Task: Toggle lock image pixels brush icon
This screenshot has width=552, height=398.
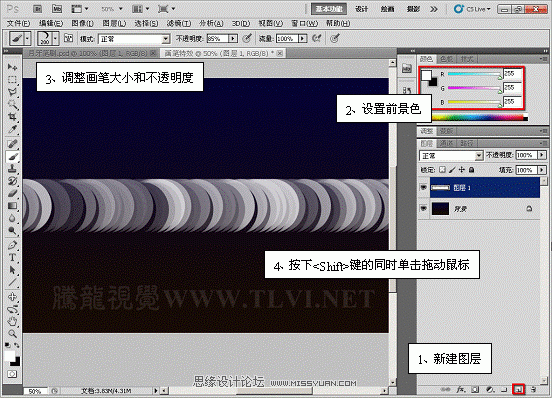Action: [x=452, y=170]
